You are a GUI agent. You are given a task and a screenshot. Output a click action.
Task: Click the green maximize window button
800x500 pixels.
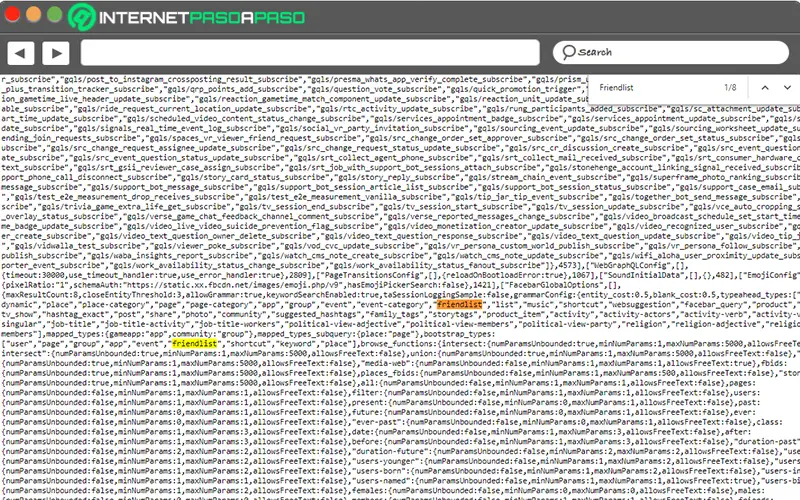coord(54,14)
